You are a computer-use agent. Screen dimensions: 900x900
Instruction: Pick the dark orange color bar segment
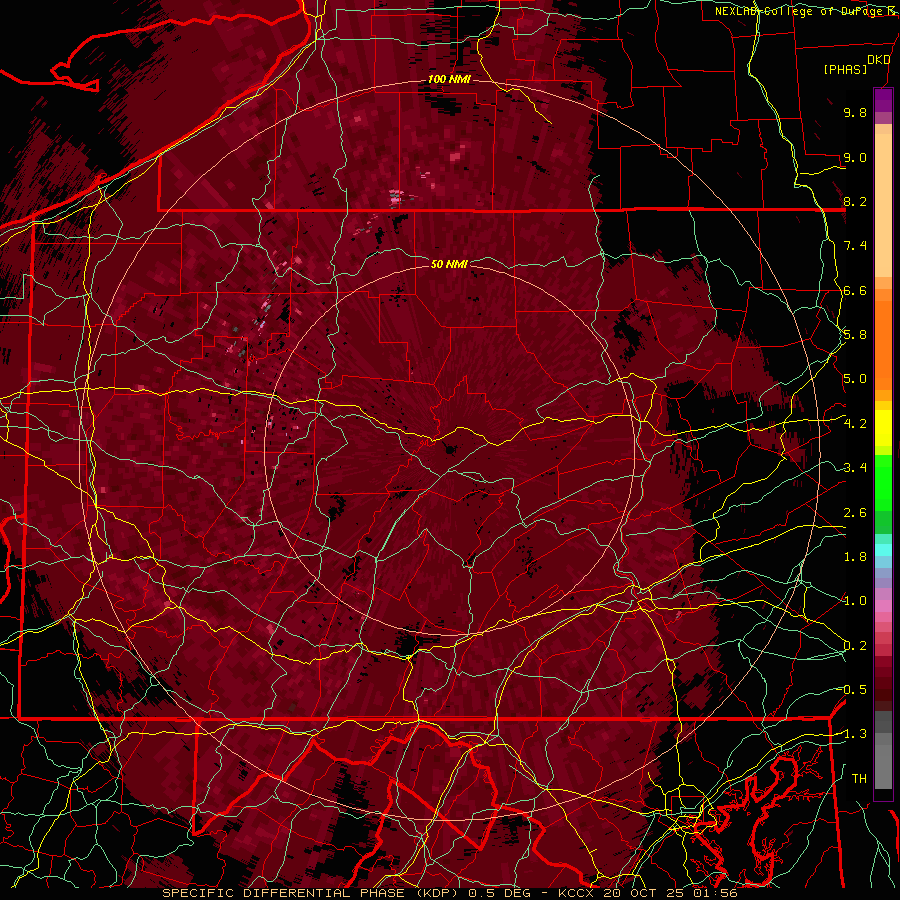pyautogui.click(x=883, y=344)
